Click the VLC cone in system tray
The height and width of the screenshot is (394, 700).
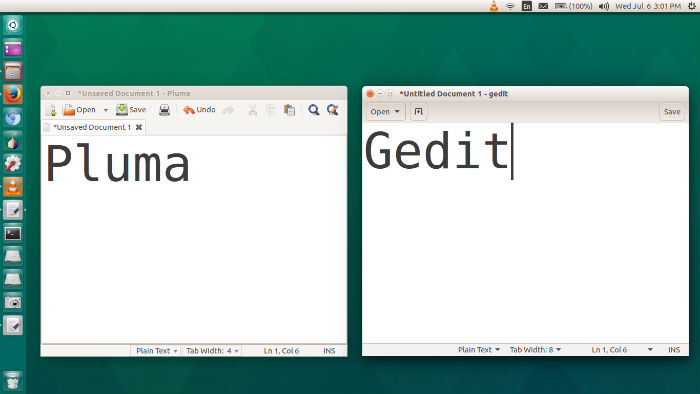tap(494, 6)
